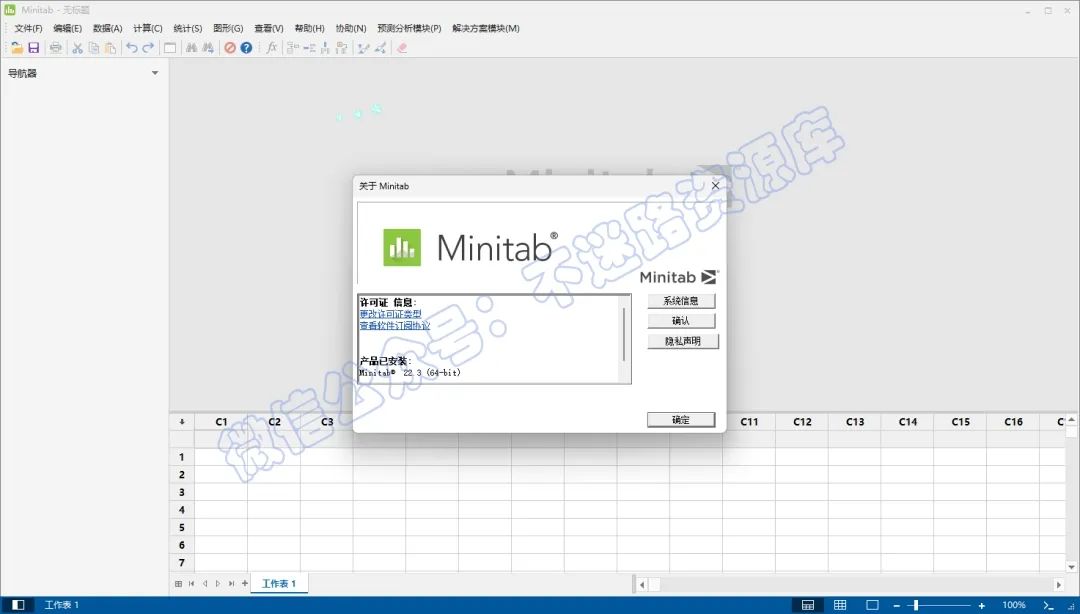Open the 帮助(H) menu
The height and width of the screenshot is (614, 1080).
pos(309,28)
